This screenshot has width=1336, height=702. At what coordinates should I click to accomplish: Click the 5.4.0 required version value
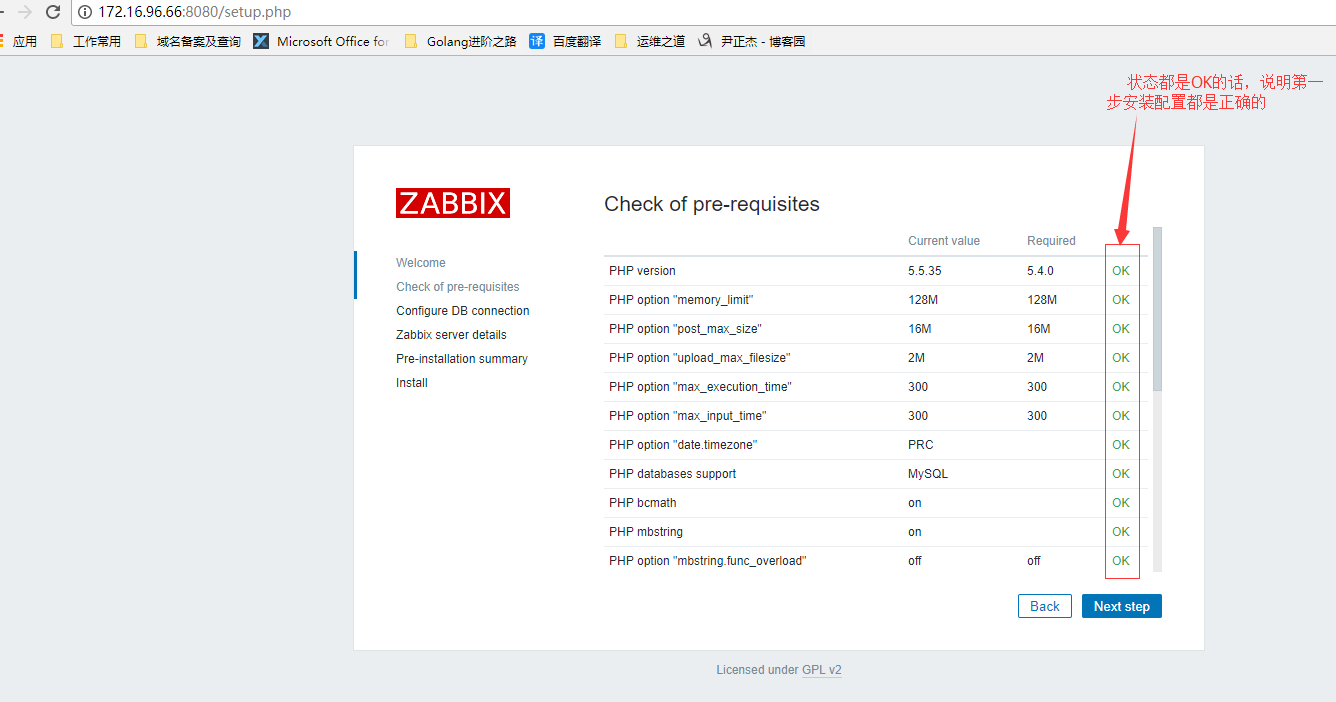(x=1040, y=271)
